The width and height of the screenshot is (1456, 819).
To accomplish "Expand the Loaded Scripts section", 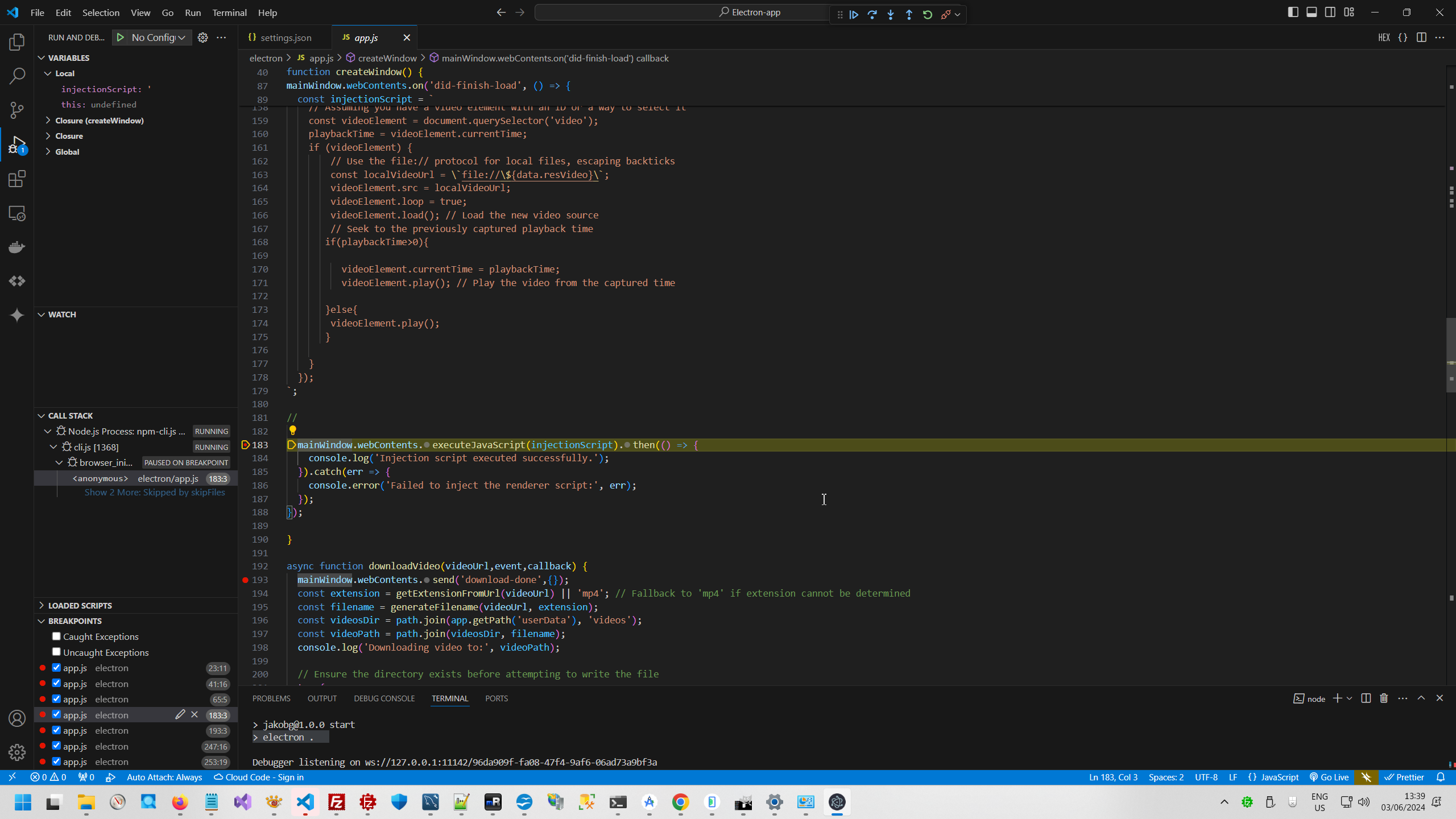I will 80,605.
